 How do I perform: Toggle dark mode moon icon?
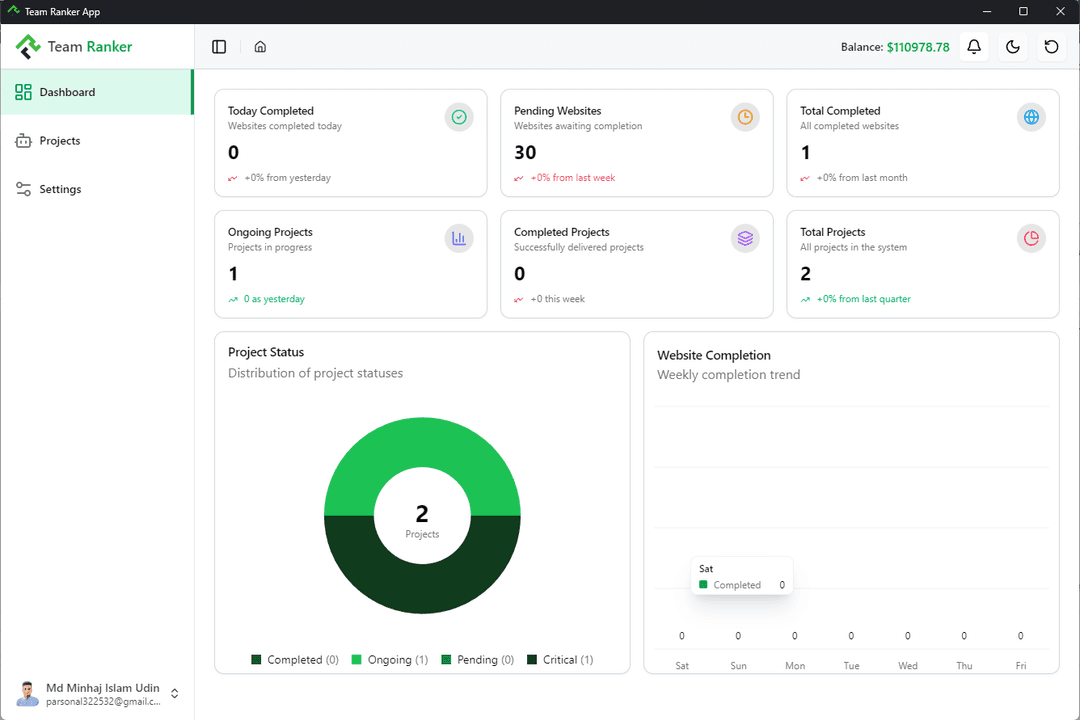(x=1012, y=47)
